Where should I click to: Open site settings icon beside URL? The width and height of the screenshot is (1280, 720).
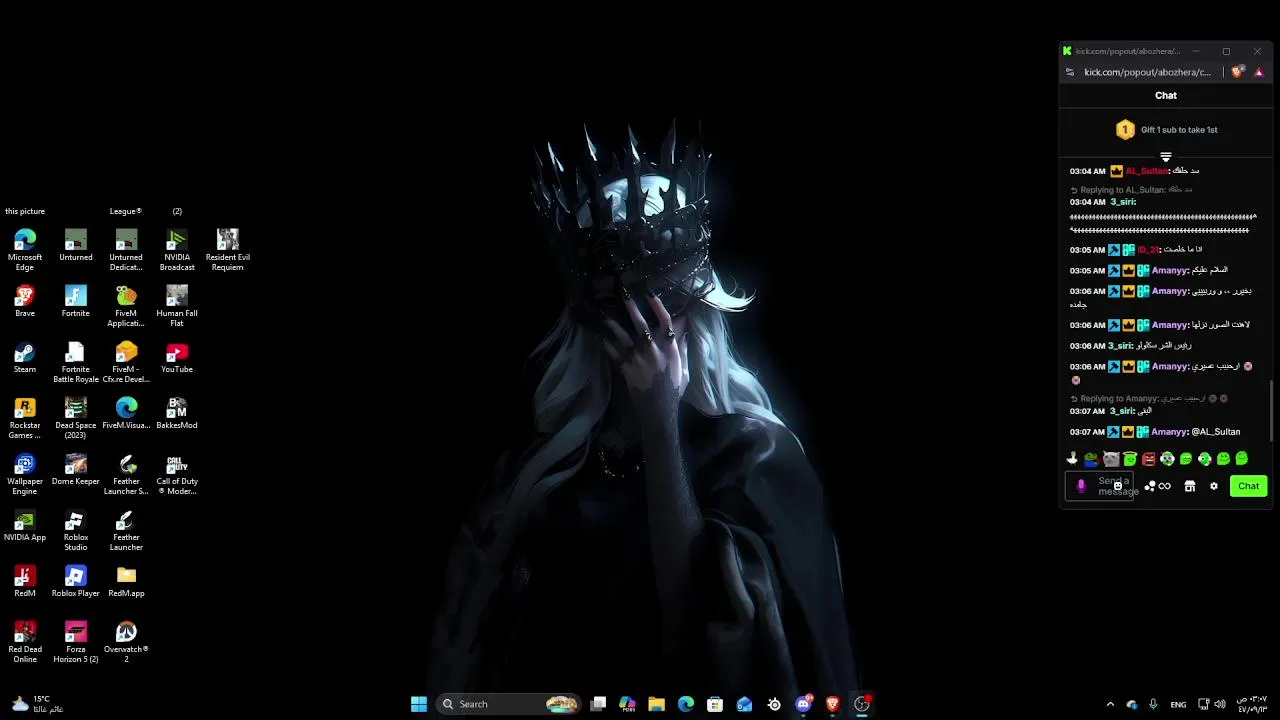[x=1070, y=72]
